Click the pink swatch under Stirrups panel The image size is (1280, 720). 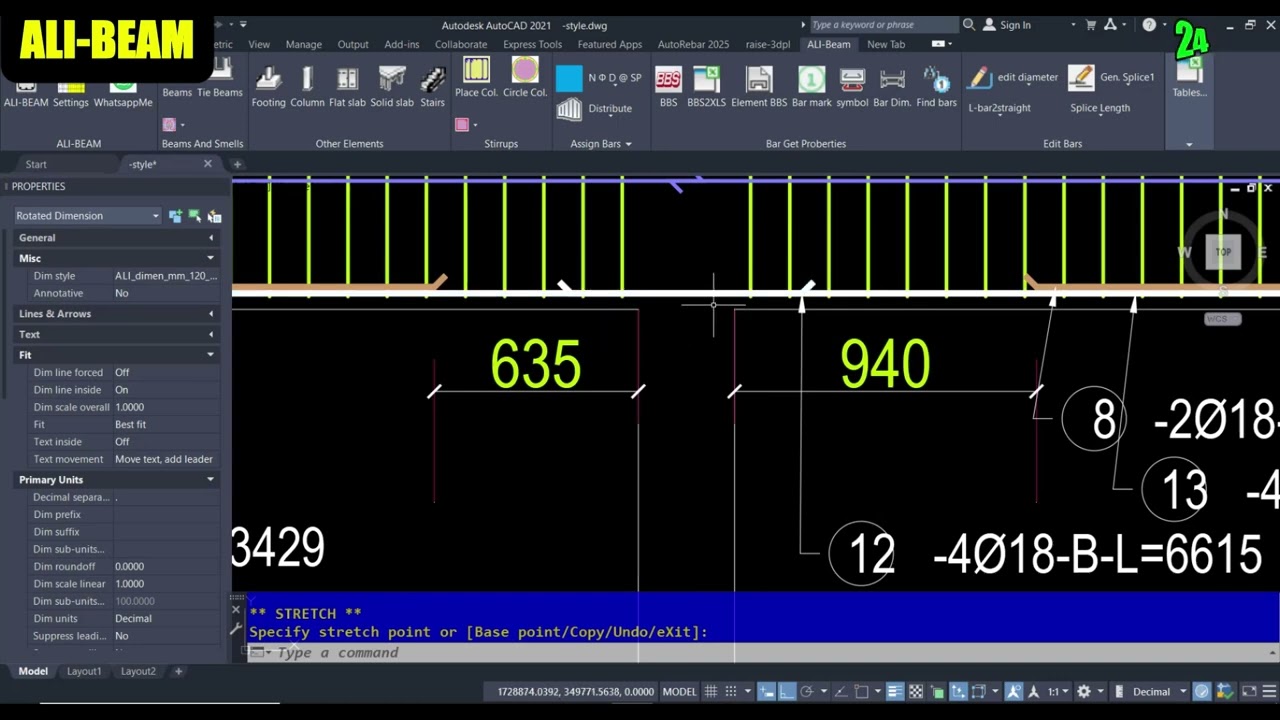tap(462, 124)
